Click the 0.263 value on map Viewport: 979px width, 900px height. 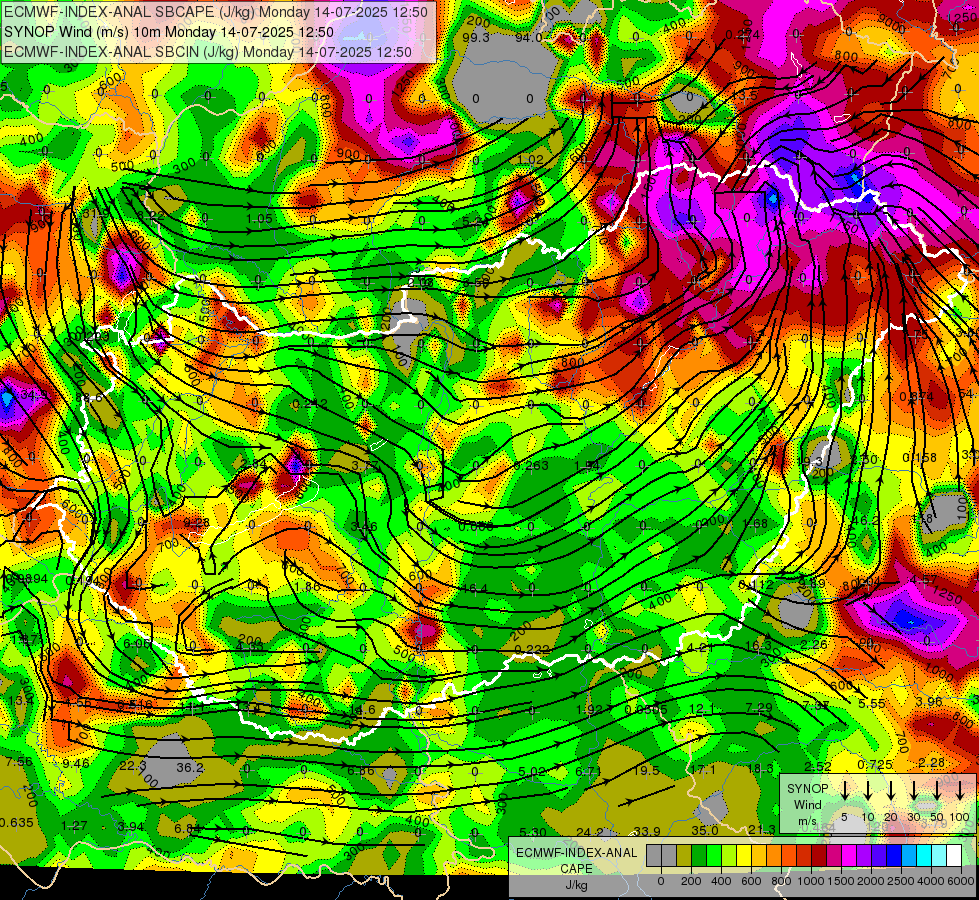(531, 465)
